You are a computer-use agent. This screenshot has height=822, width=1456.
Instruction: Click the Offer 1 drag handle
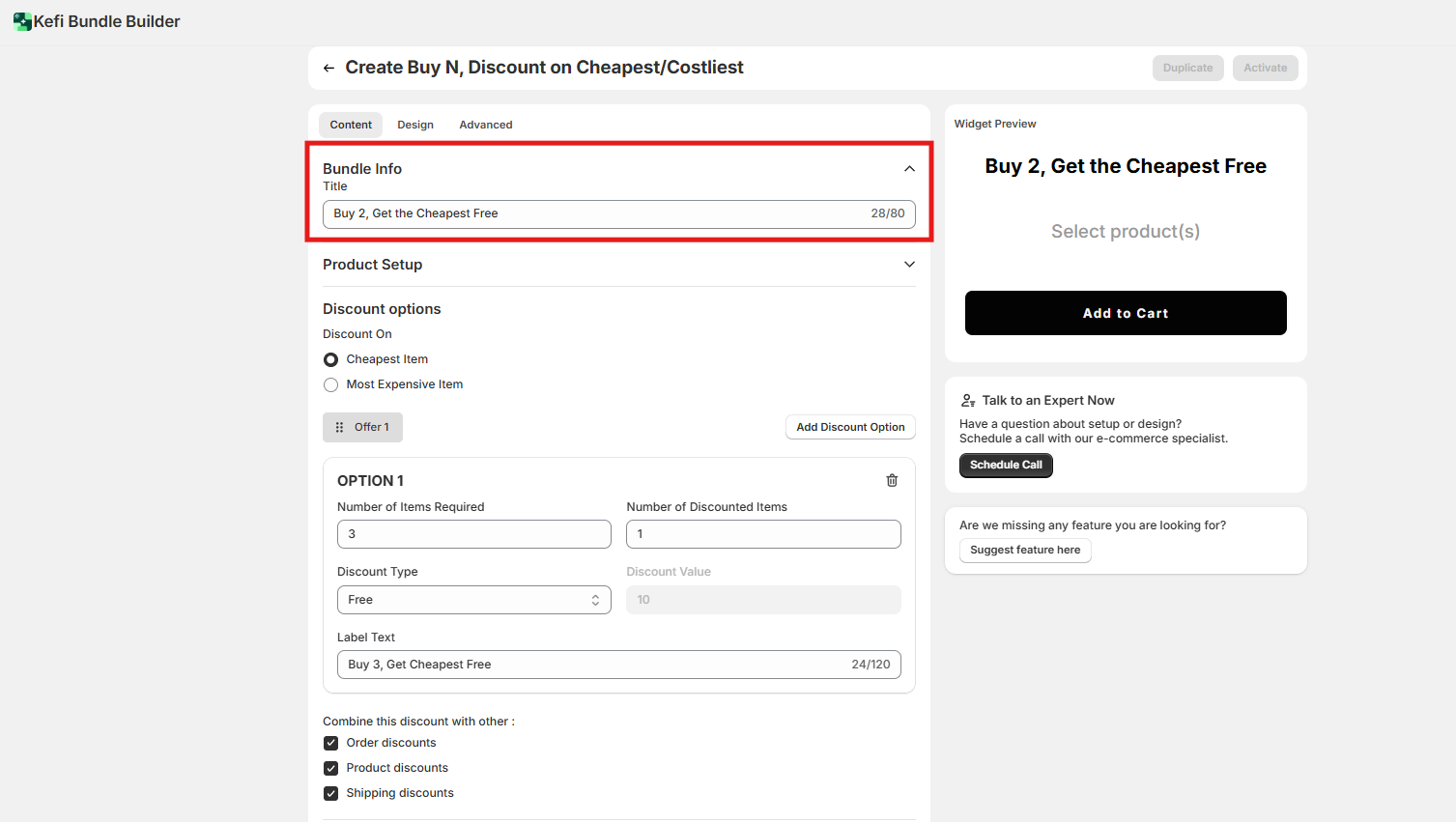point(339,427)
